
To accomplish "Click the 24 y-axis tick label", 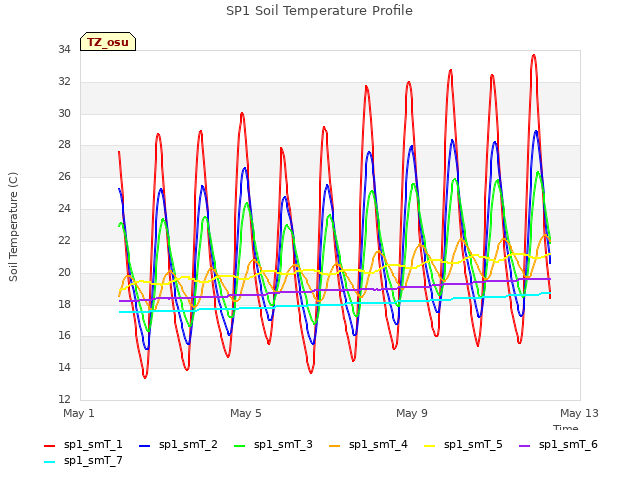I will (x=64, y=208).
